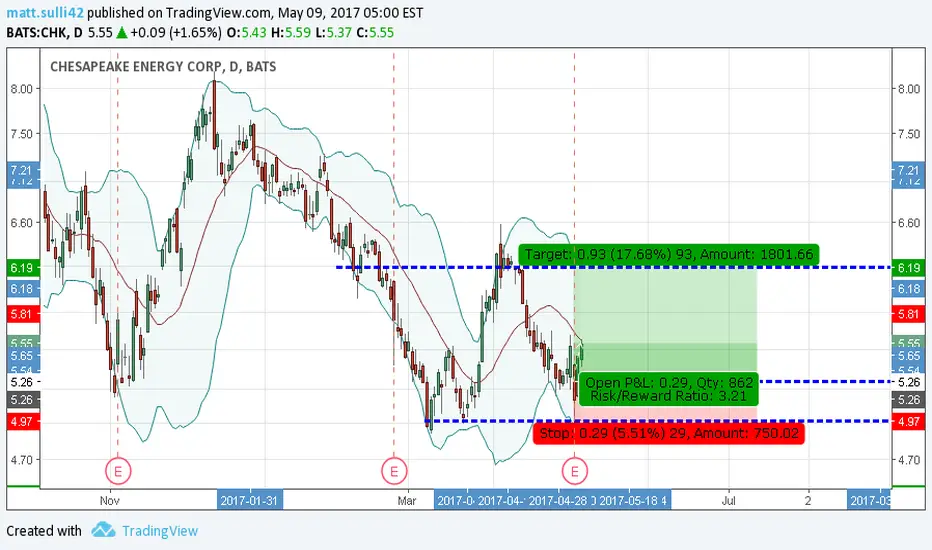Click the C:5.55 close value
Viewport: 932px width, 550px height.
coord(374,32)
